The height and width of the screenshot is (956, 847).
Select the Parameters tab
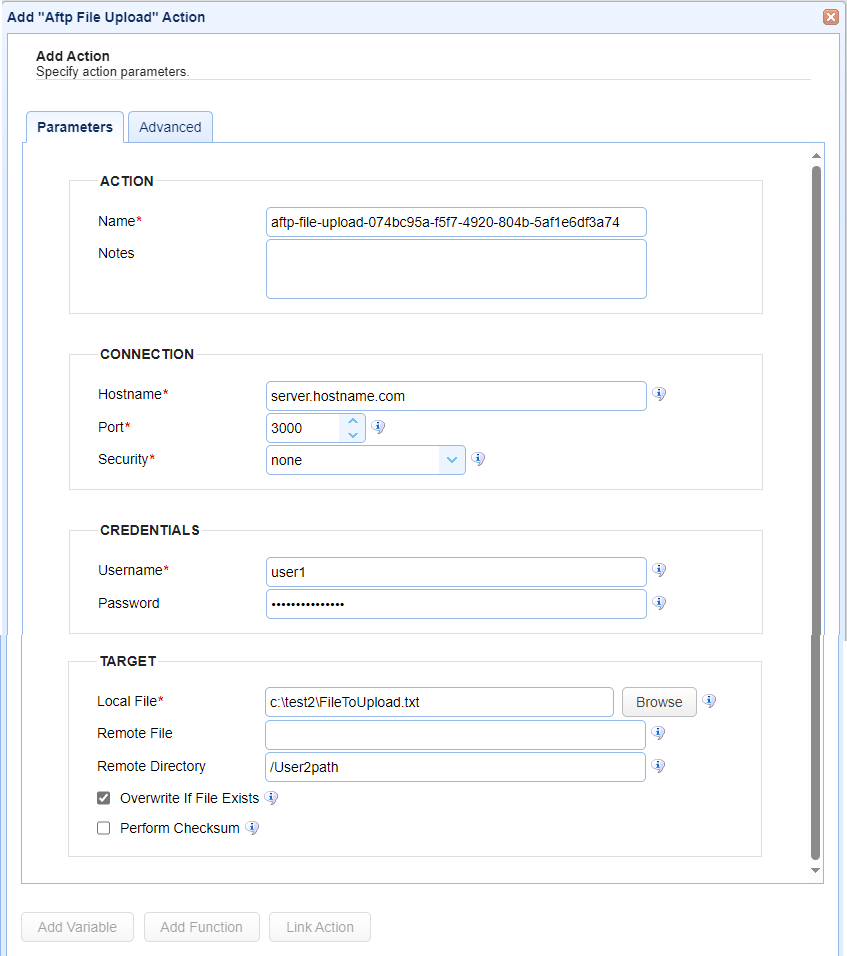74,127
